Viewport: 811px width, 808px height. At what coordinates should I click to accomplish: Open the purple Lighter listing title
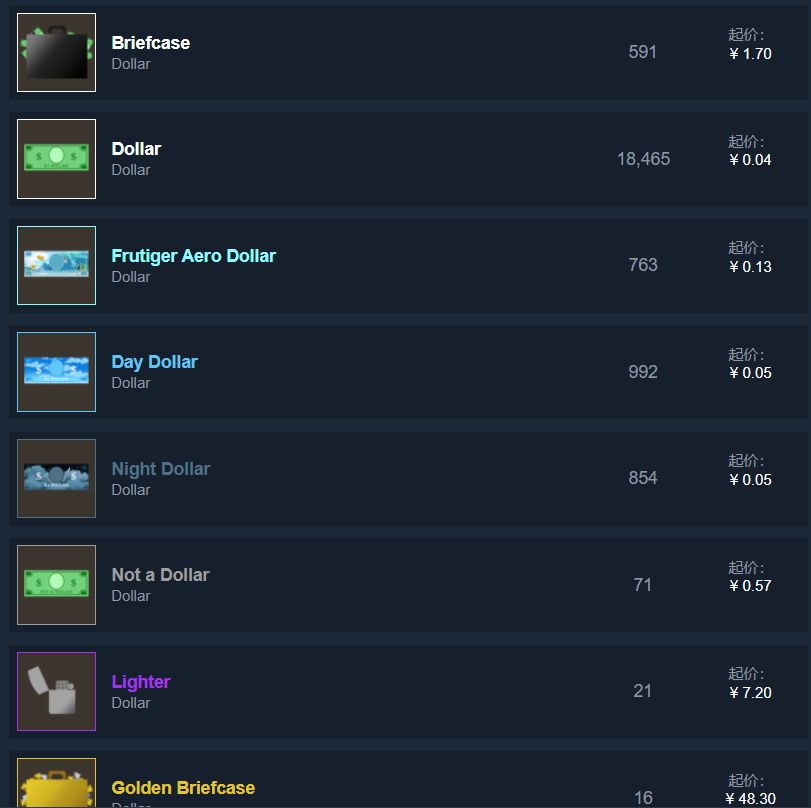click(141, 682)
